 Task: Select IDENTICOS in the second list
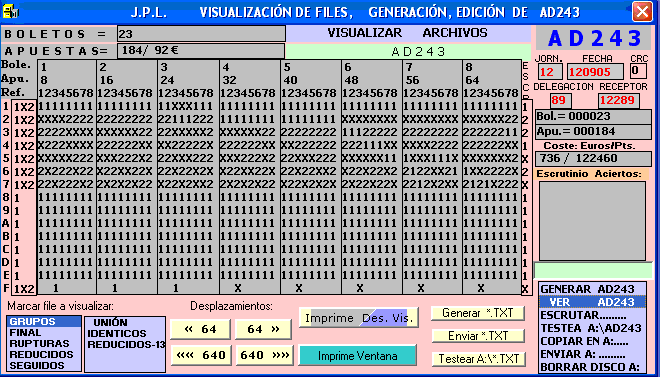pyautogui.click(x=117, y=334)
